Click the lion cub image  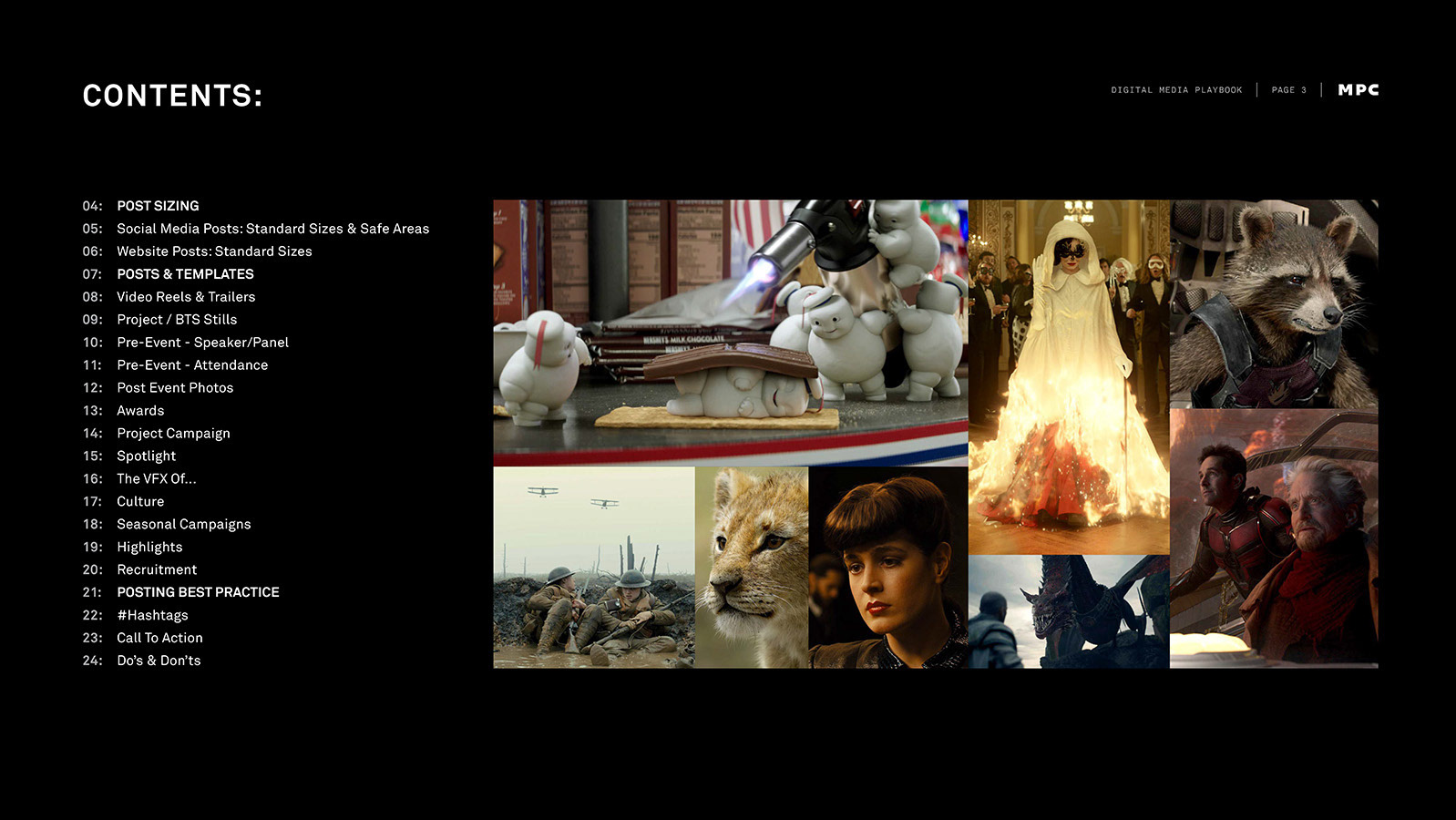coord(752,568)
